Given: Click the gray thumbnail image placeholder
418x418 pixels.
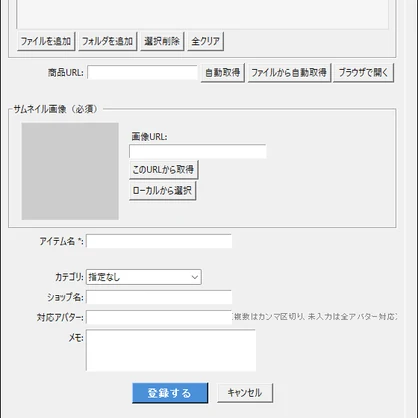Looking at the screenshot, I should [70, 171].
